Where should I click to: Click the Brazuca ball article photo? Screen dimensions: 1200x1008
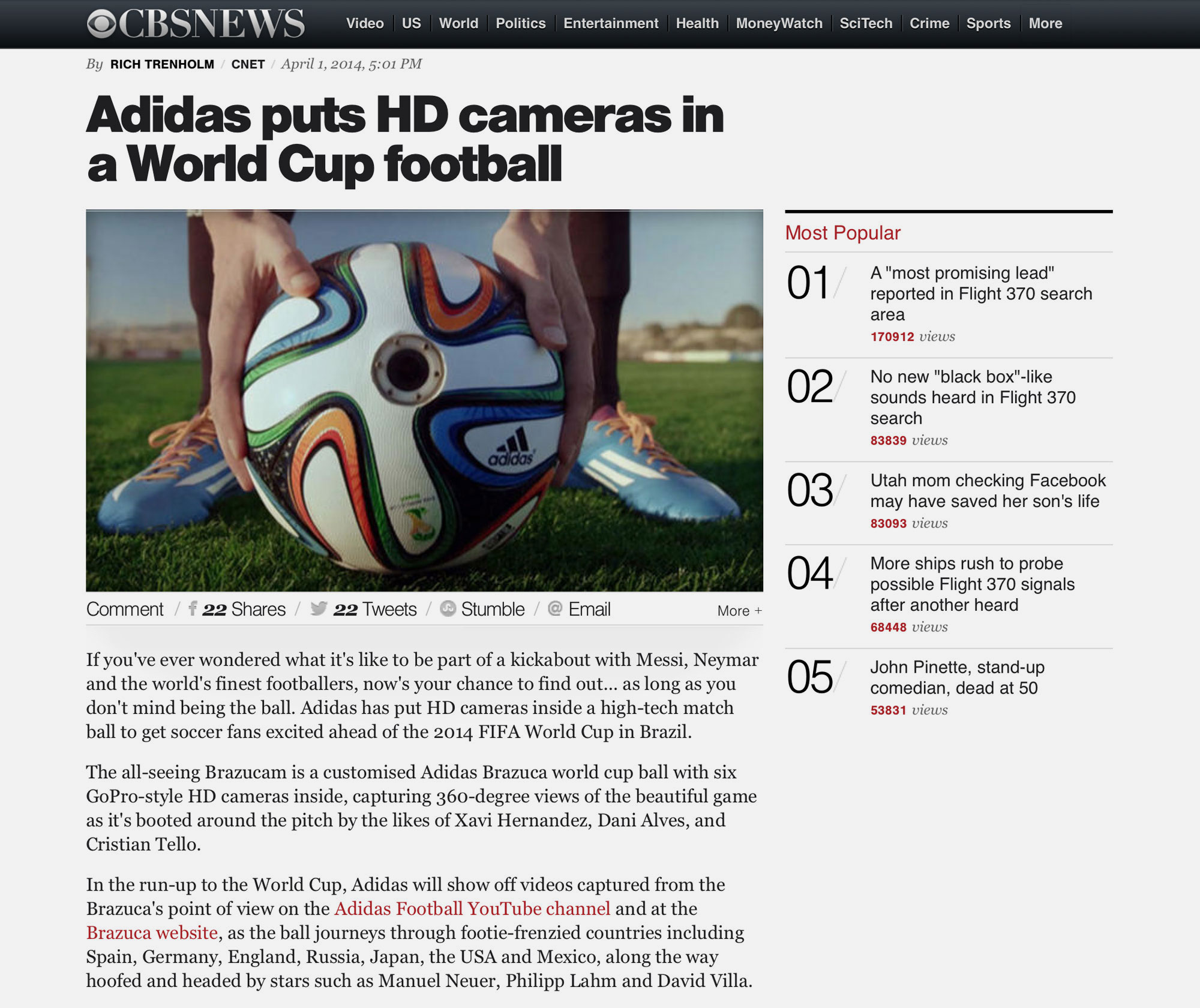(424, 400)
